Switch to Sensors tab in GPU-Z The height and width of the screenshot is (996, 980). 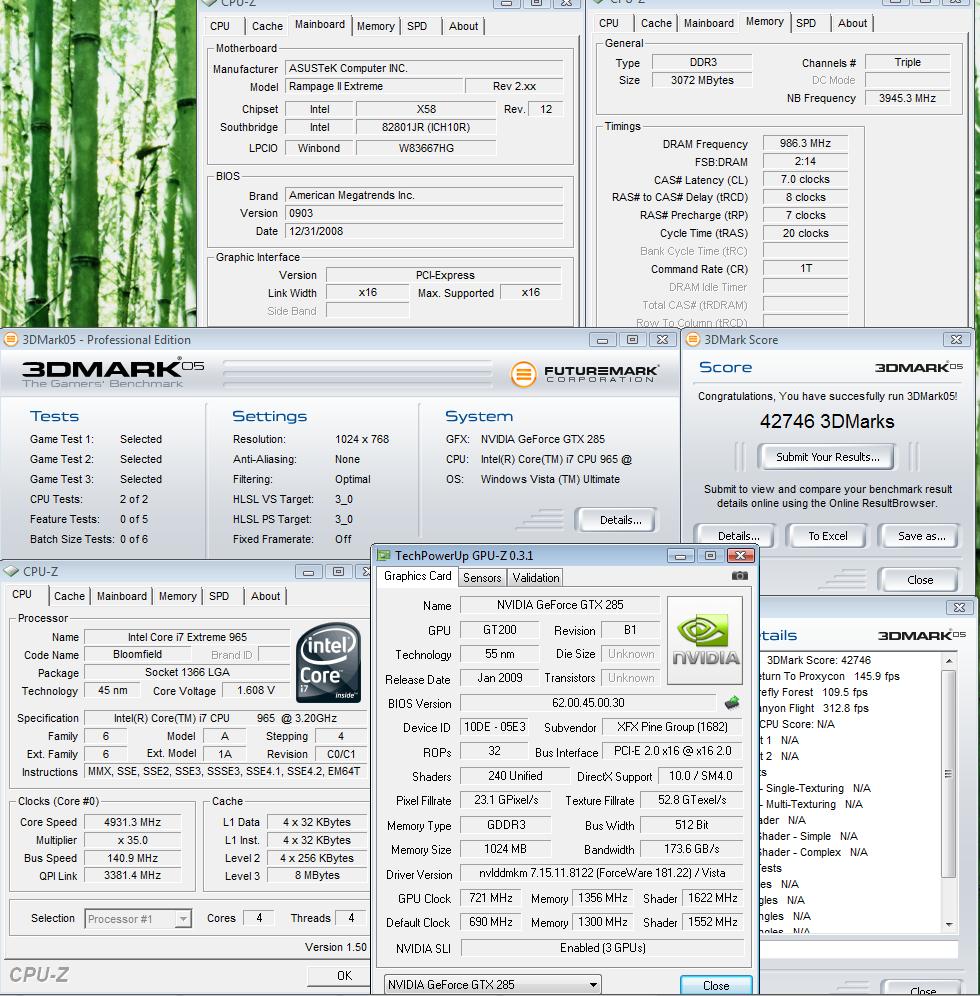point(482,577)
